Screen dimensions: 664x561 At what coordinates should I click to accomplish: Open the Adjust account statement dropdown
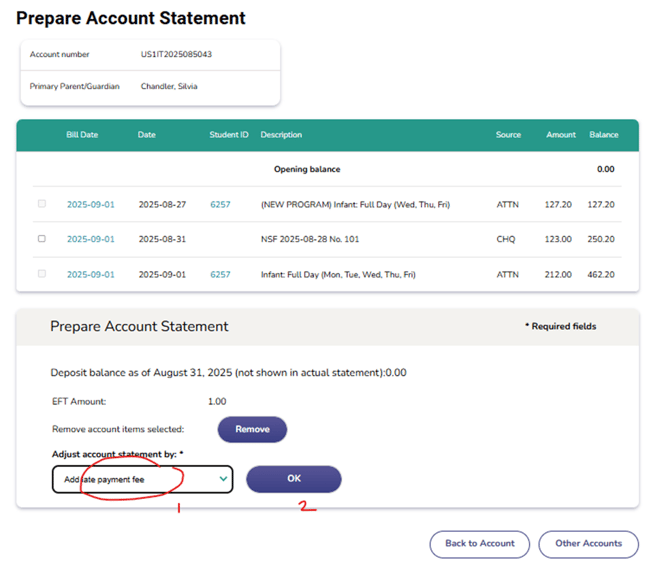[x=142, y=479]
